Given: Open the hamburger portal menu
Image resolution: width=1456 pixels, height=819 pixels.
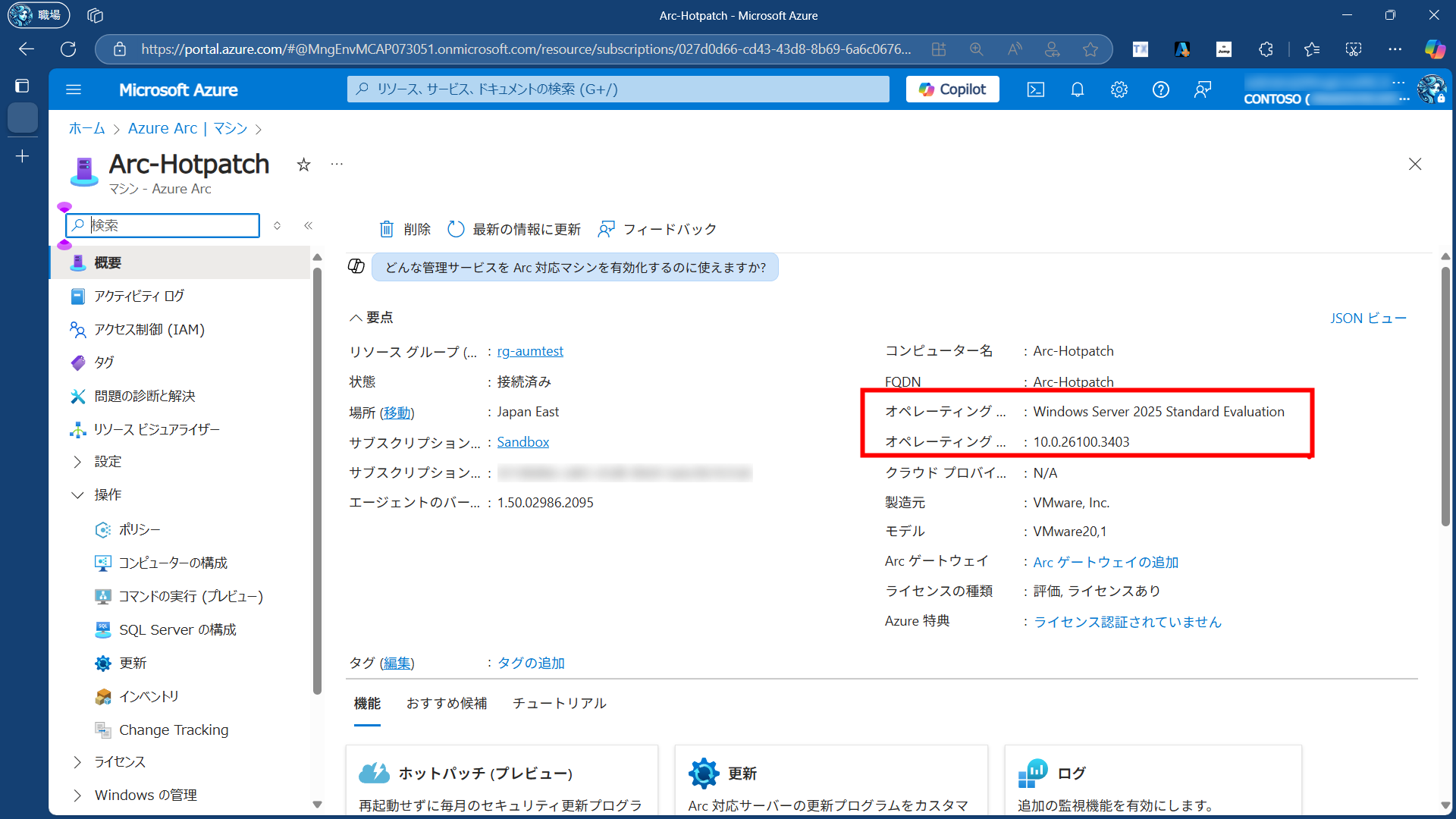Looking at the screenshot, I should (74, 89).
